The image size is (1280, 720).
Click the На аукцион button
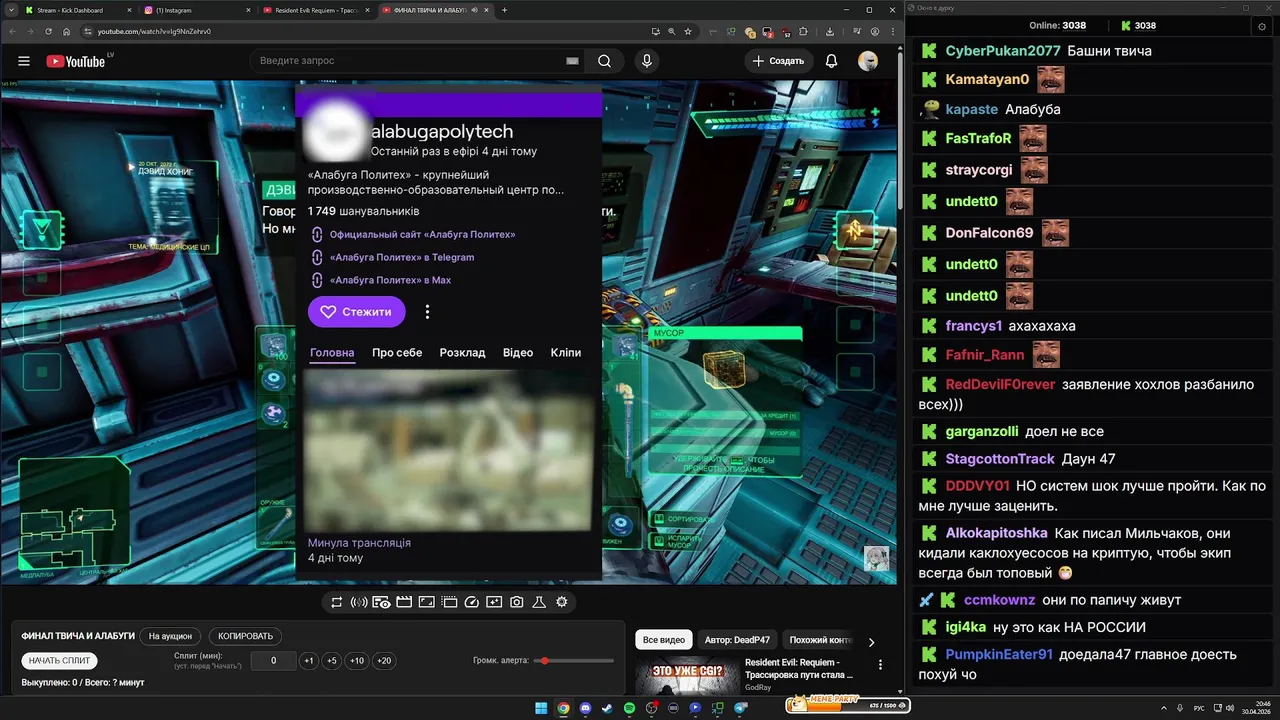pyautogui.click(x=170, y=636)
